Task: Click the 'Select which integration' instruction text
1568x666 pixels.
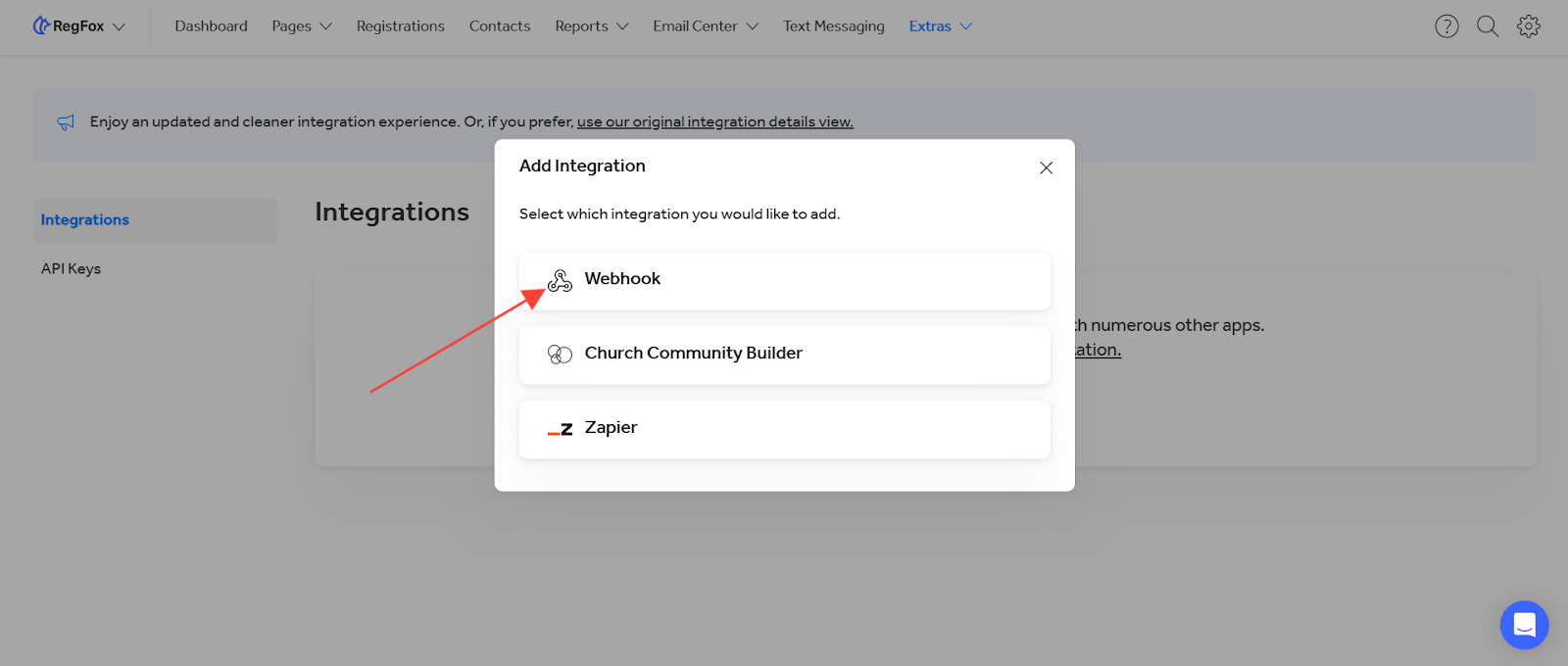Action: coord(679,214)
